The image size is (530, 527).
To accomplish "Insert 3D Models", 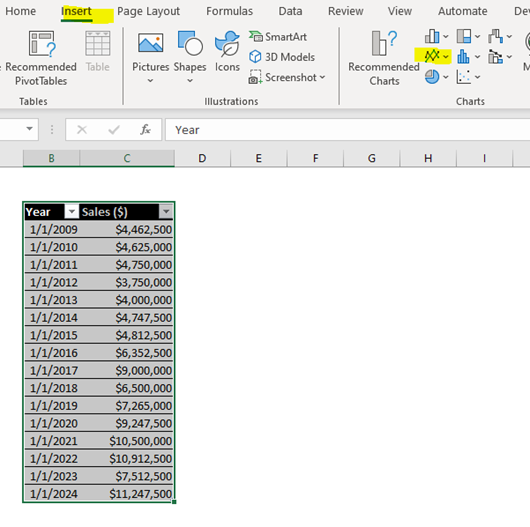I will pos(282,57).
